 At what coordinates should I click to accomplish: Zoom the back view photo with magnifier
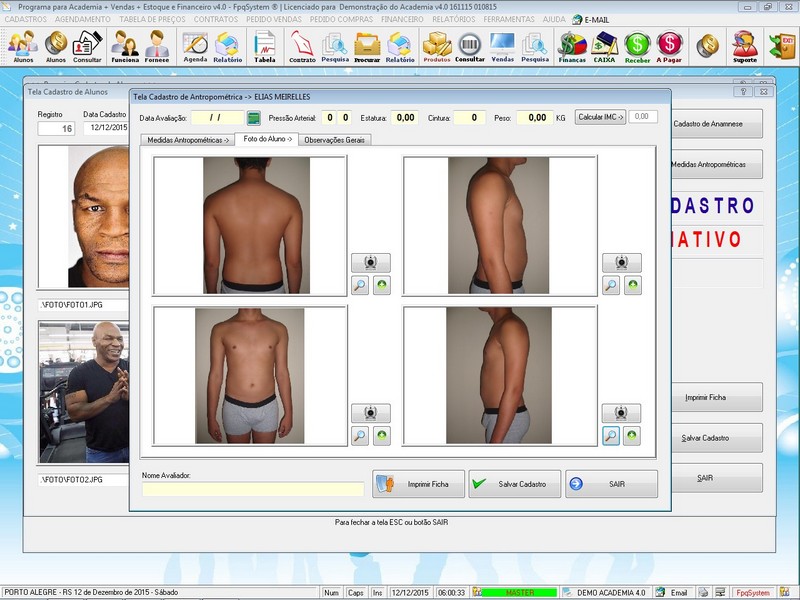pyautogui.click(x=360, y=285)
